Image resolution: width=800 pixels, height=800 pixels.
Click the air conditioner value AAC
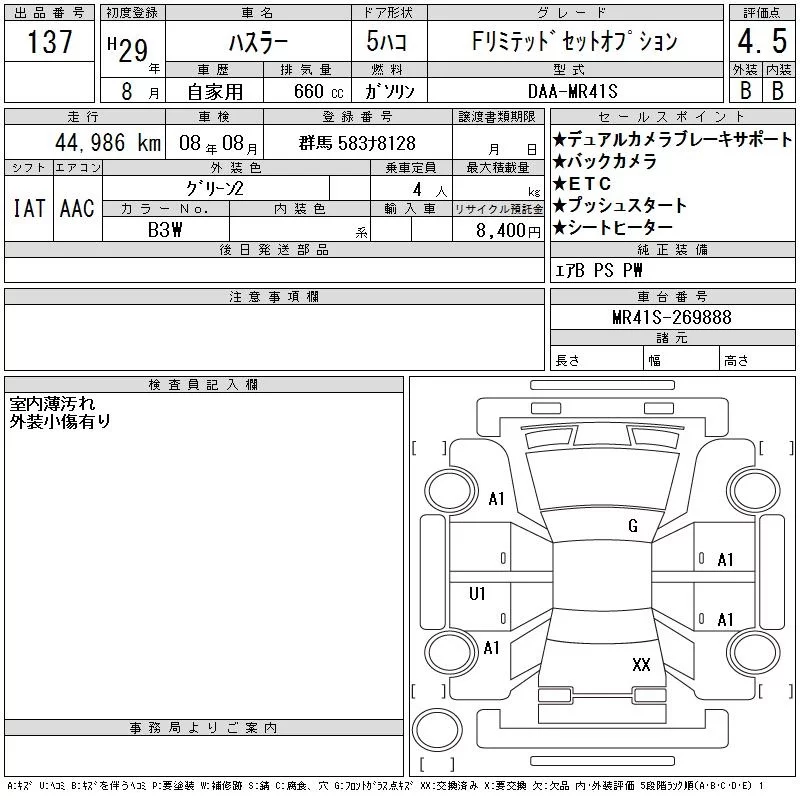coord(77,208)
